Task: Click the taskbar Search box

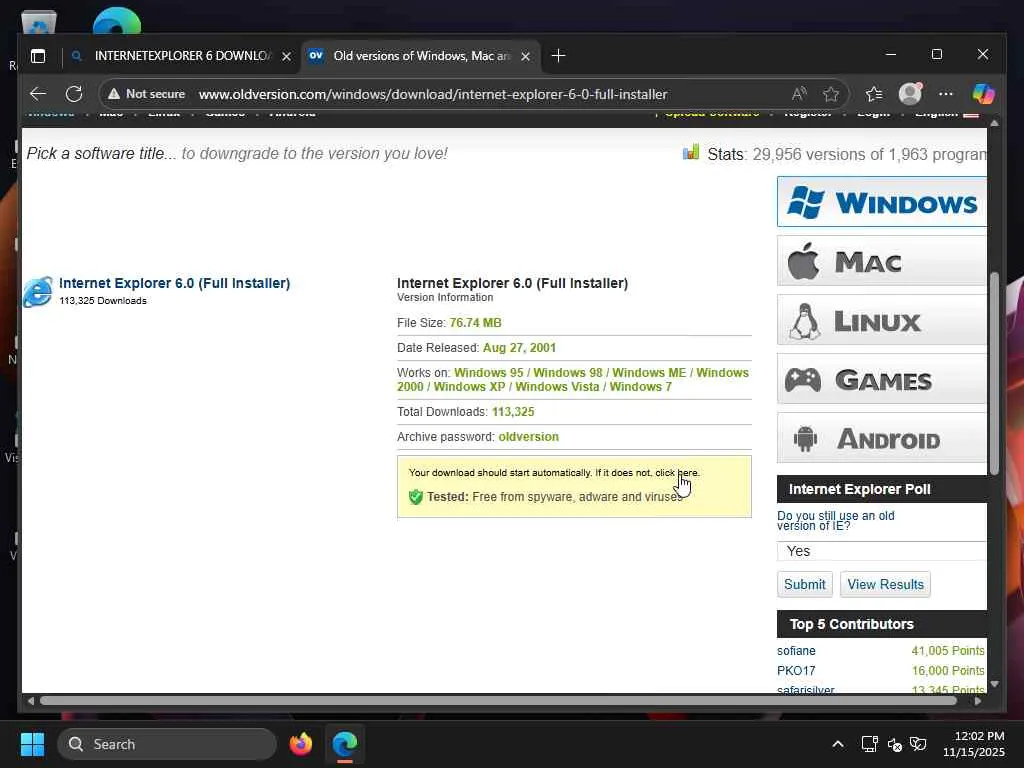Action: coord(167,744)
